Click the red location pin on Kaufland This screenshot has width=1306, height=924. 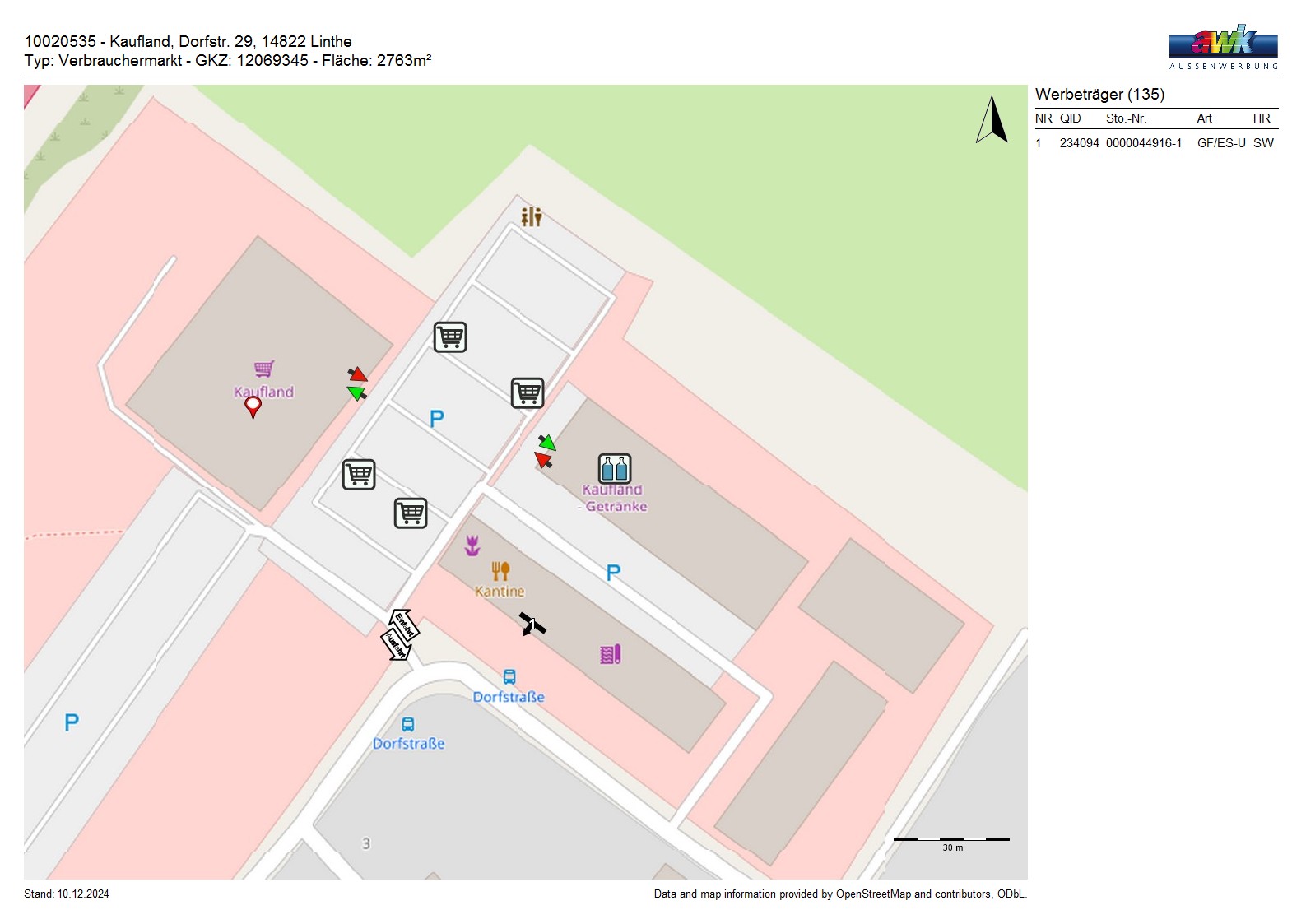pyautogui.click(x=253, y=406)
